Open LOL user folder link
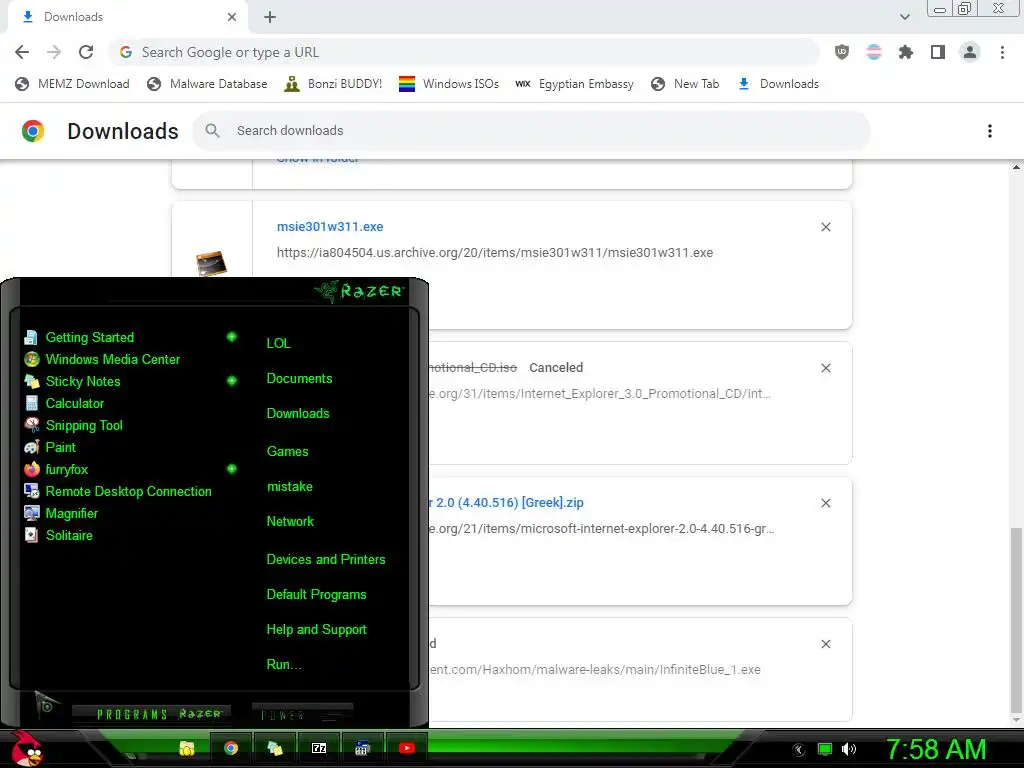Screen dimensions: 1024x768 coord(278,343)
